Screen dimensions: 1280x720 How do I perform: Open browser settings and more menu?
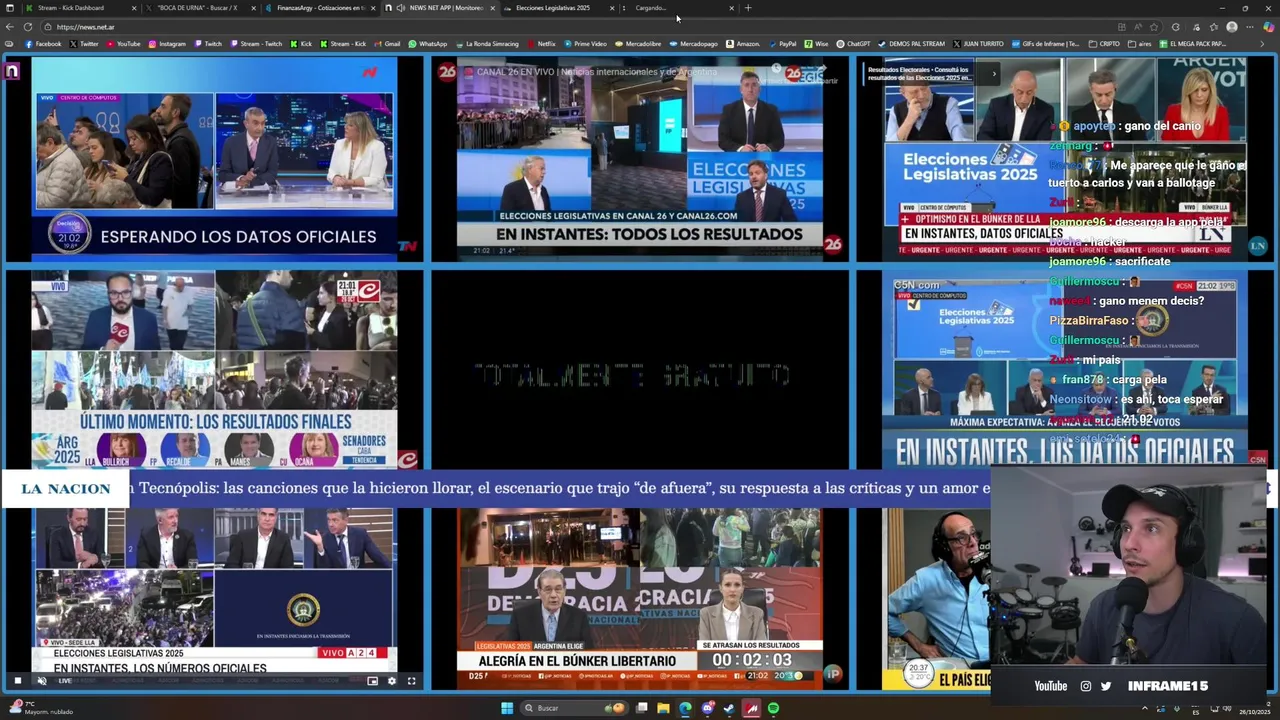pyautogui.click(x=1251, y=27)
